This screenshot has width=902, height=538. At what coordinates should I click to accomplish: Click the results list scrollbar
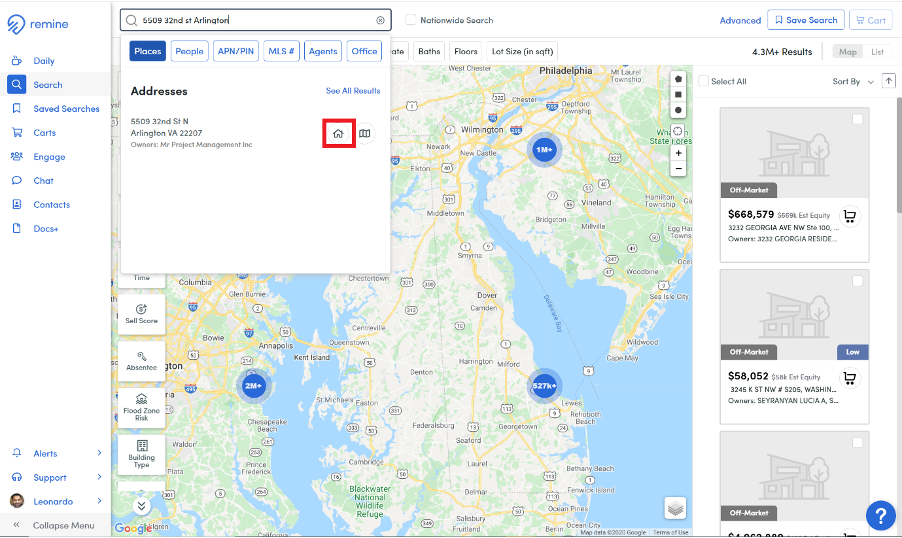(x=899, y=155)
